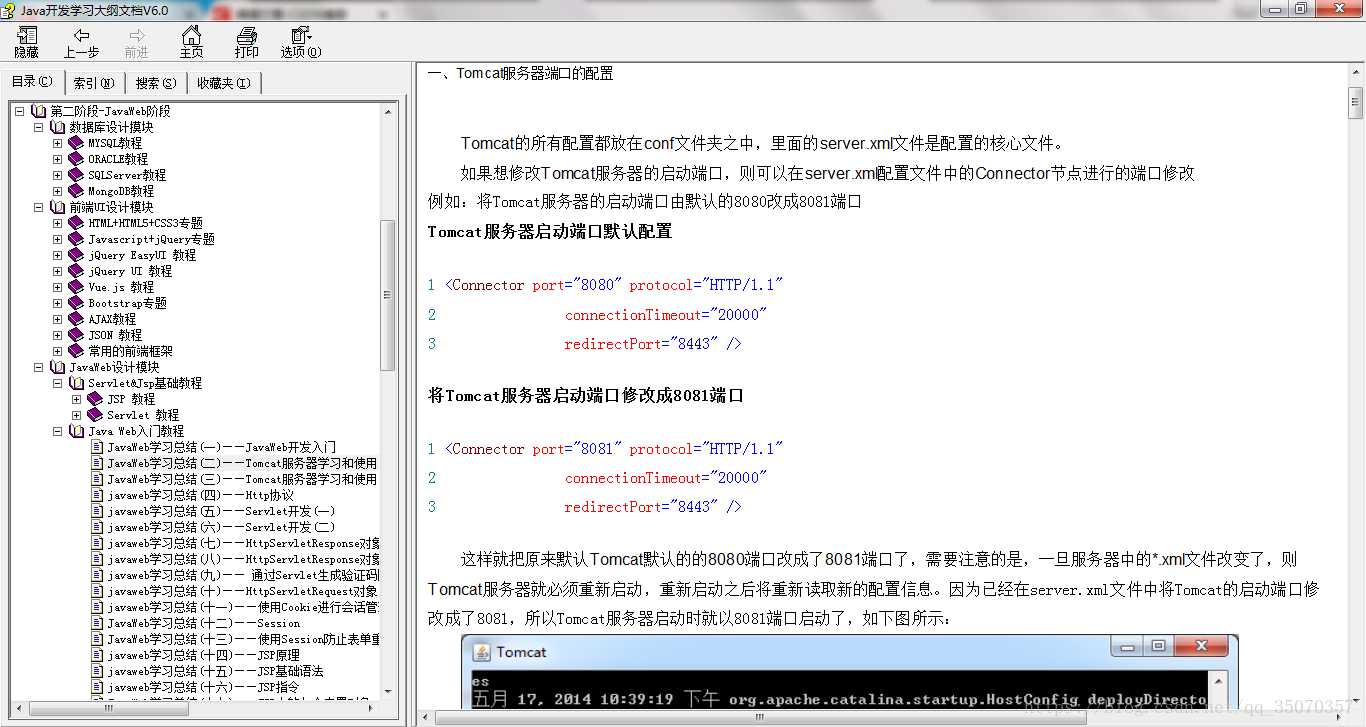Open topic 学习总结(七) HttpServletResponse对象

(243, 543)
